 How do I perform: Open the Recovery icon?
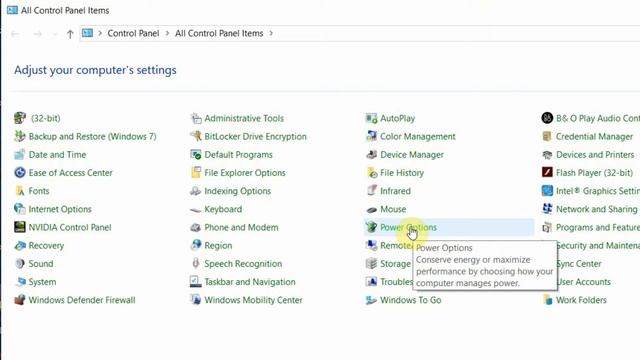tap(20, 245)
